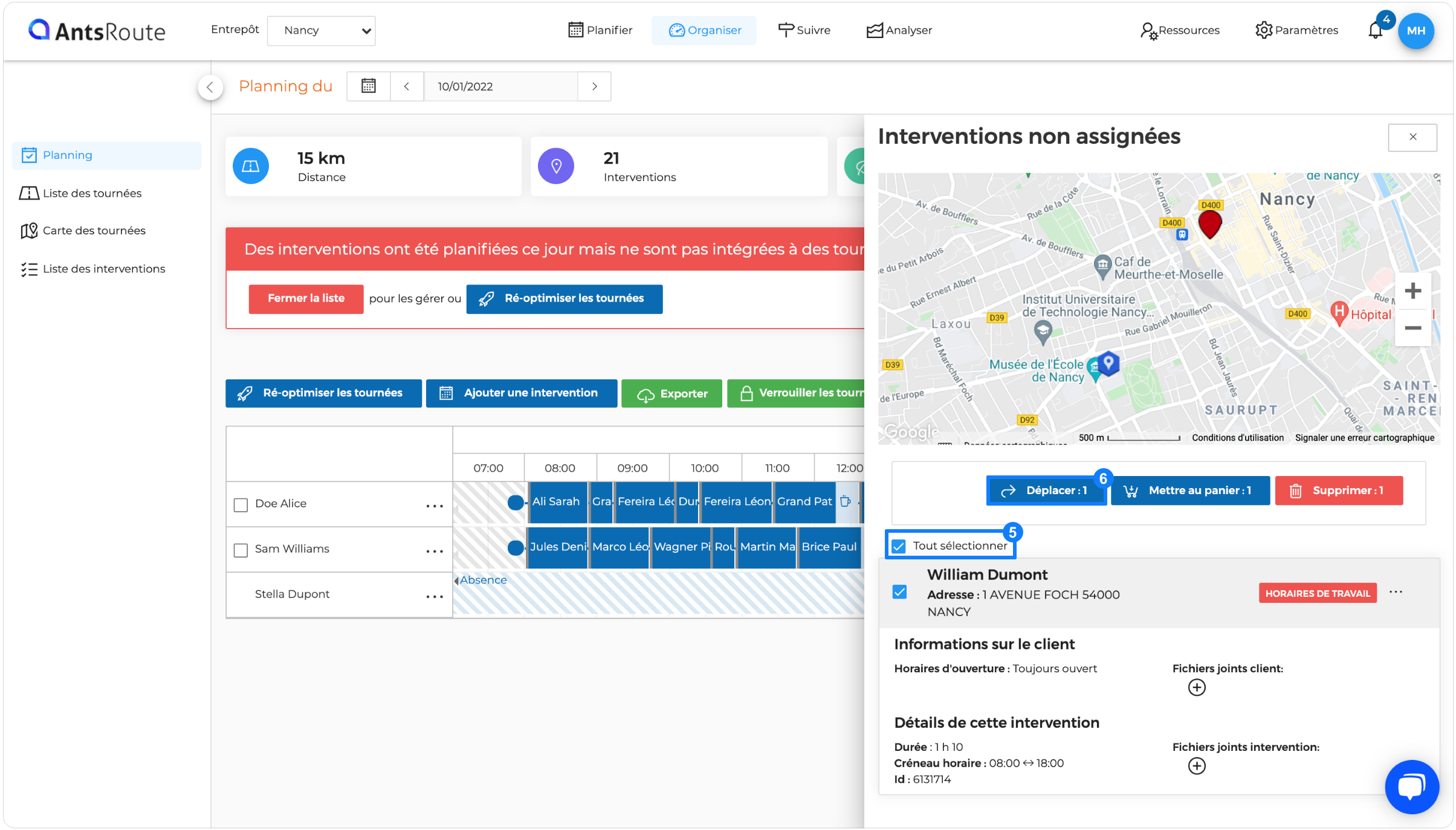Click the HORAIRES DE TRAVAIL red tag
The height and width of the screenshot is (830, 1456).
(x=1318, y=593)
